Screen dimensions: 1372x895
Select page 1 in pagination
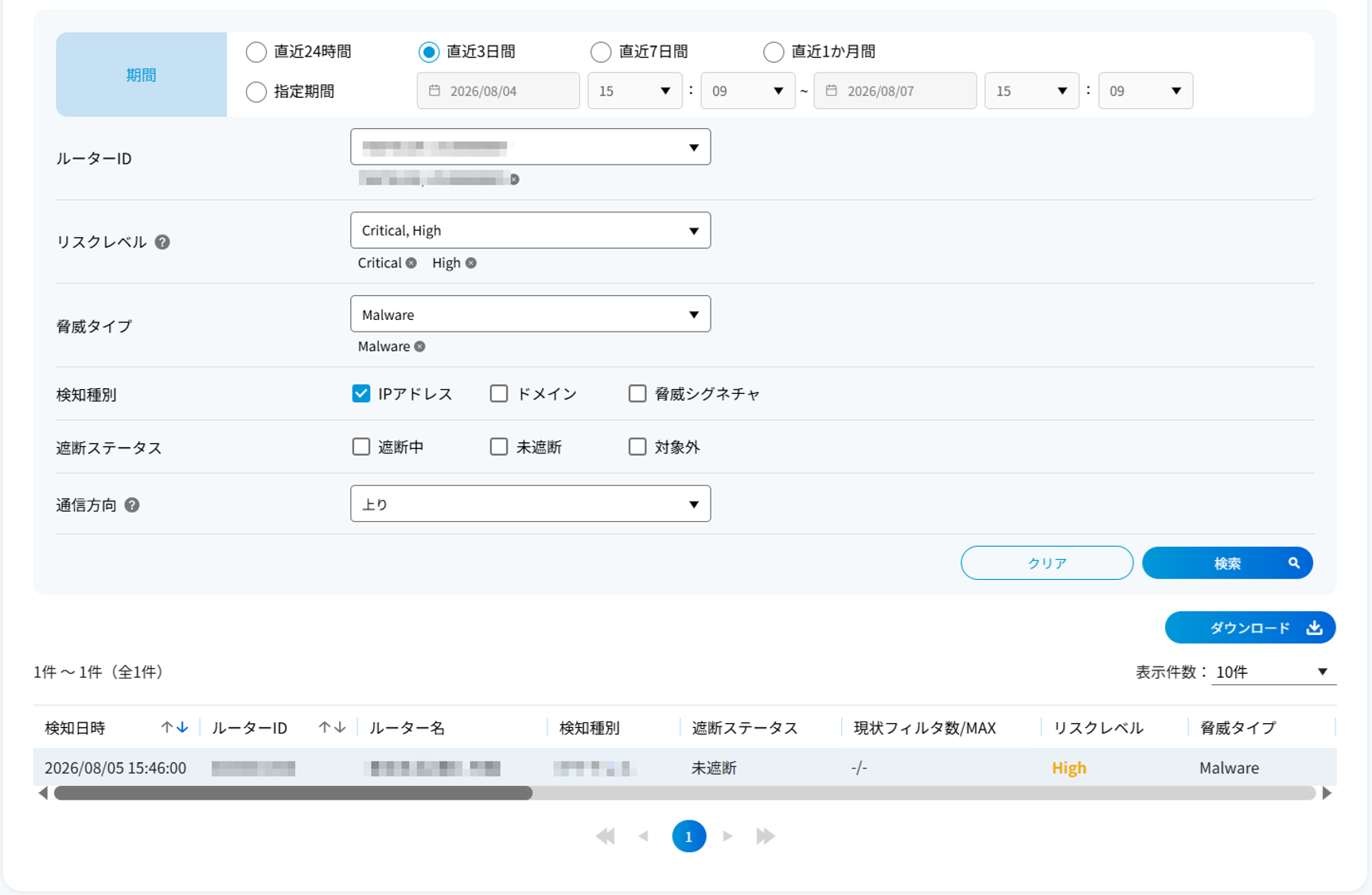pos(689,836)
